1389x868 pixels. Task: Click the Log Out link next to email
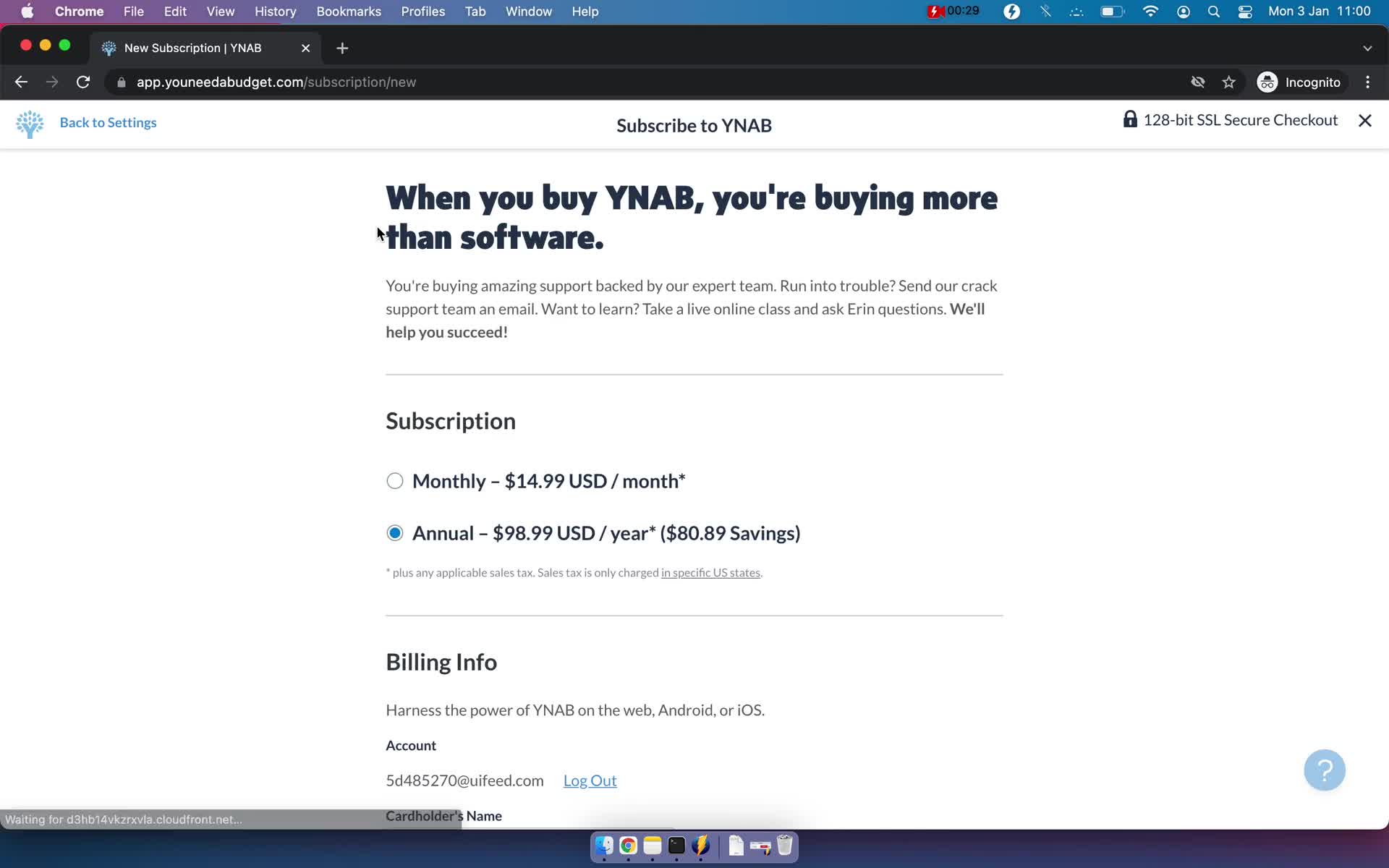coord(590,779)
